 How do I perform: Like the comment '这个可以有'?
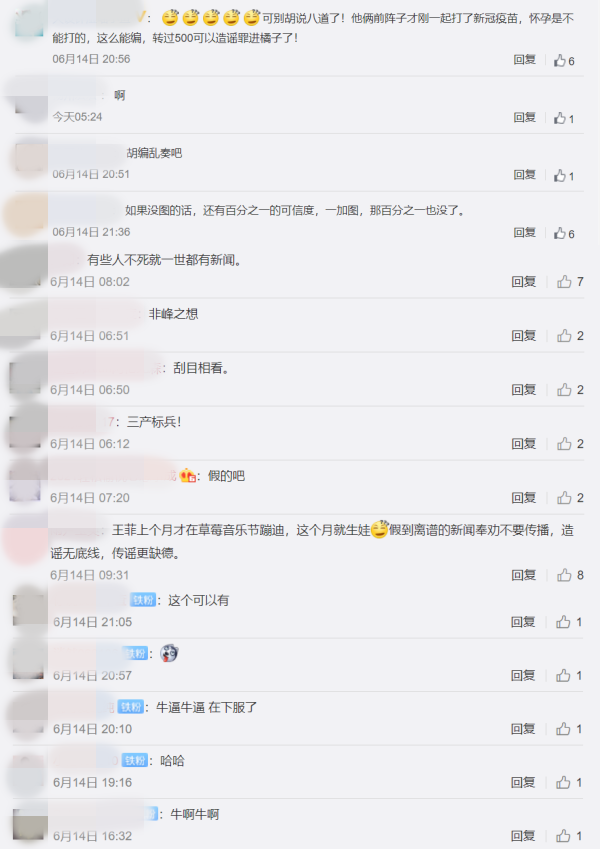point(569,622)
